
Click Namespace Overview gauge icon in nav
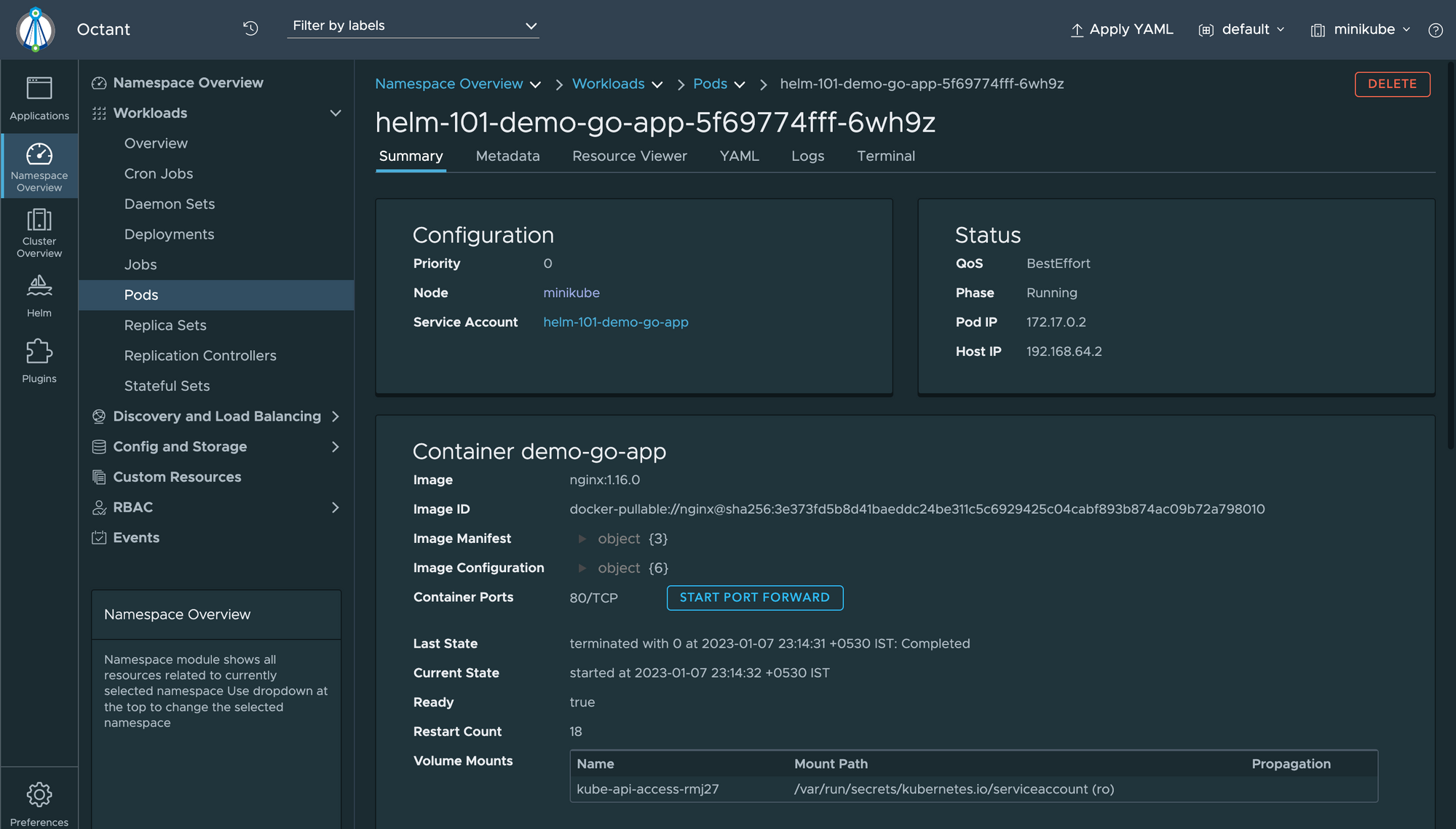coord(99,83)
